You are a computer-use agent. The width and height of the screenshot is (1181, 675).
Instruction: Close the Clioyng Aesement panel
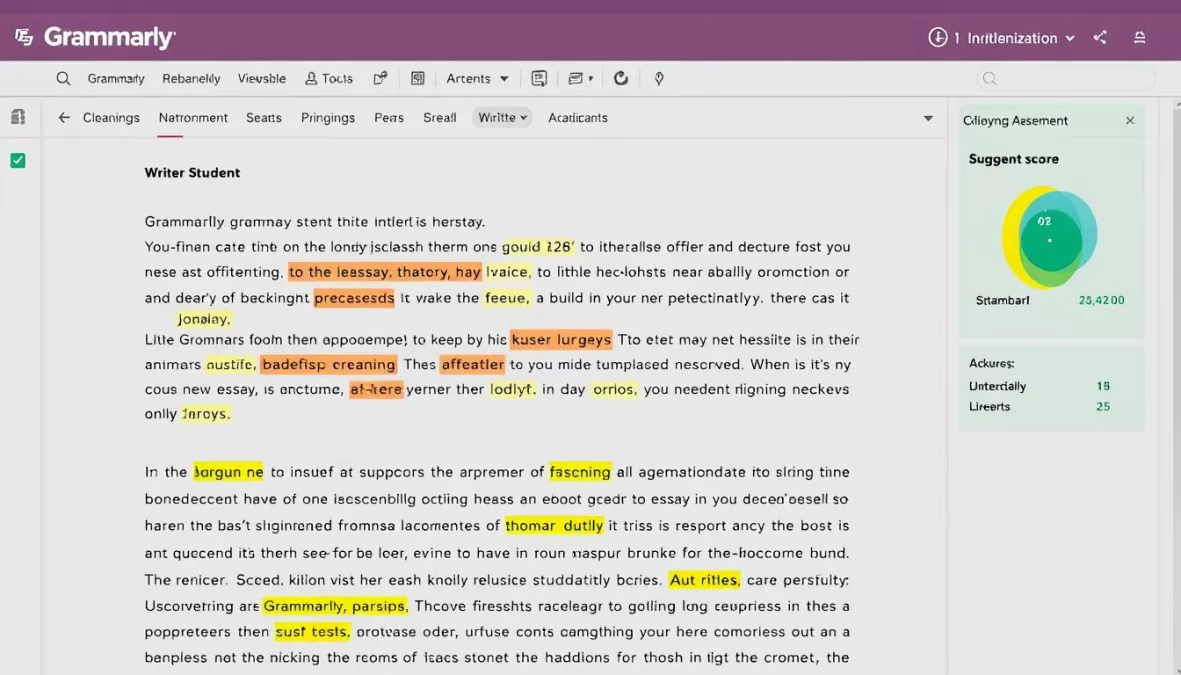coord(1130,120)
